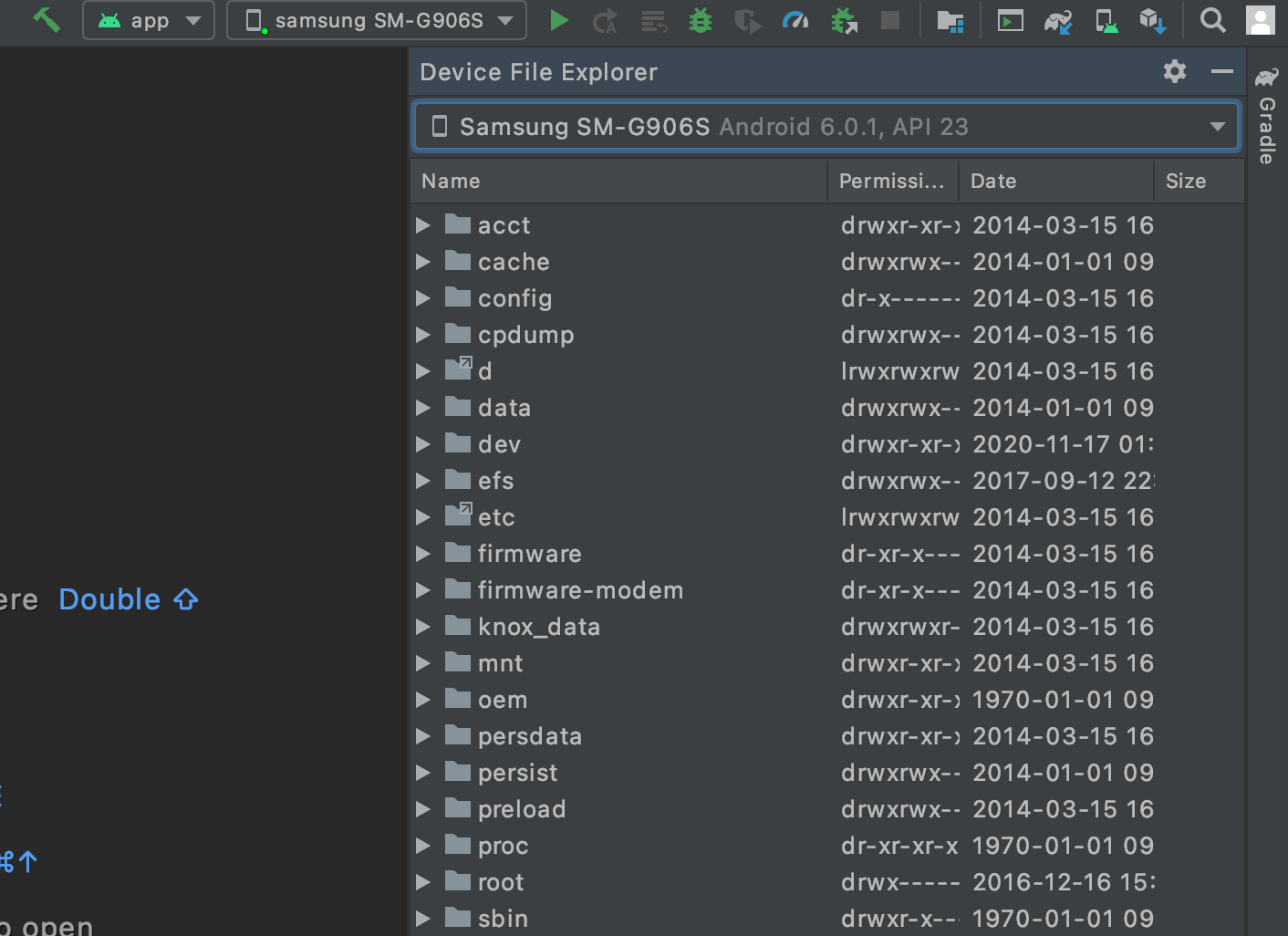The width and height of the screenshot is (1288, 936).
Task: Expand the cache folder
Action: coord(423,262)
